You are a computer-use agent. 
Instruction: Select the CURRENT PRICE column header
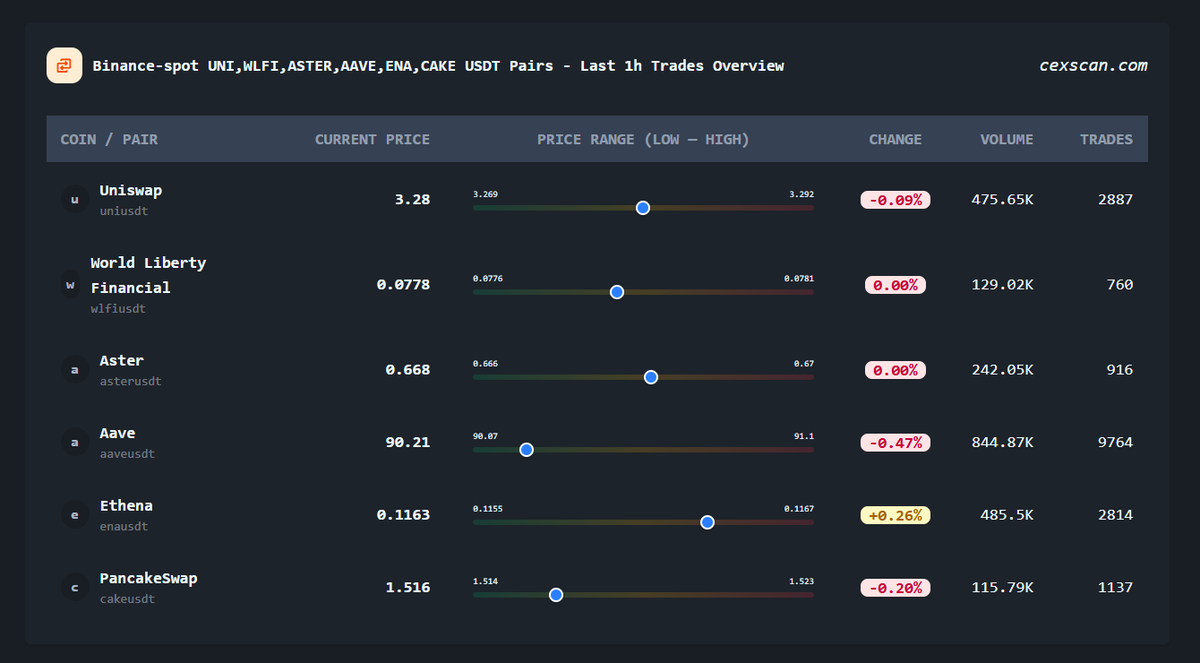pyautogui.click(x=372, y=139)
